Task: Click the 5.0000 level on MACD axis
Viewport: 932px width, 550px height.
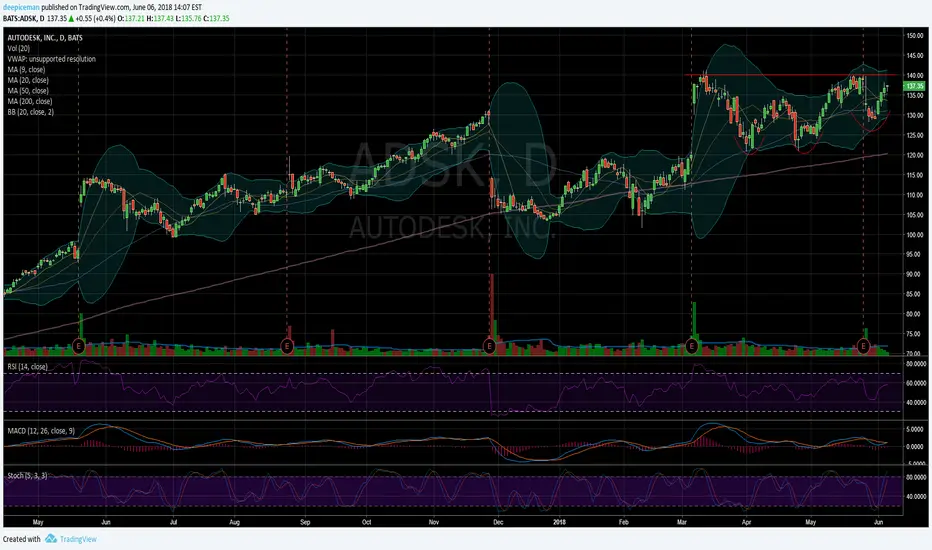Action: coord(916,429)
